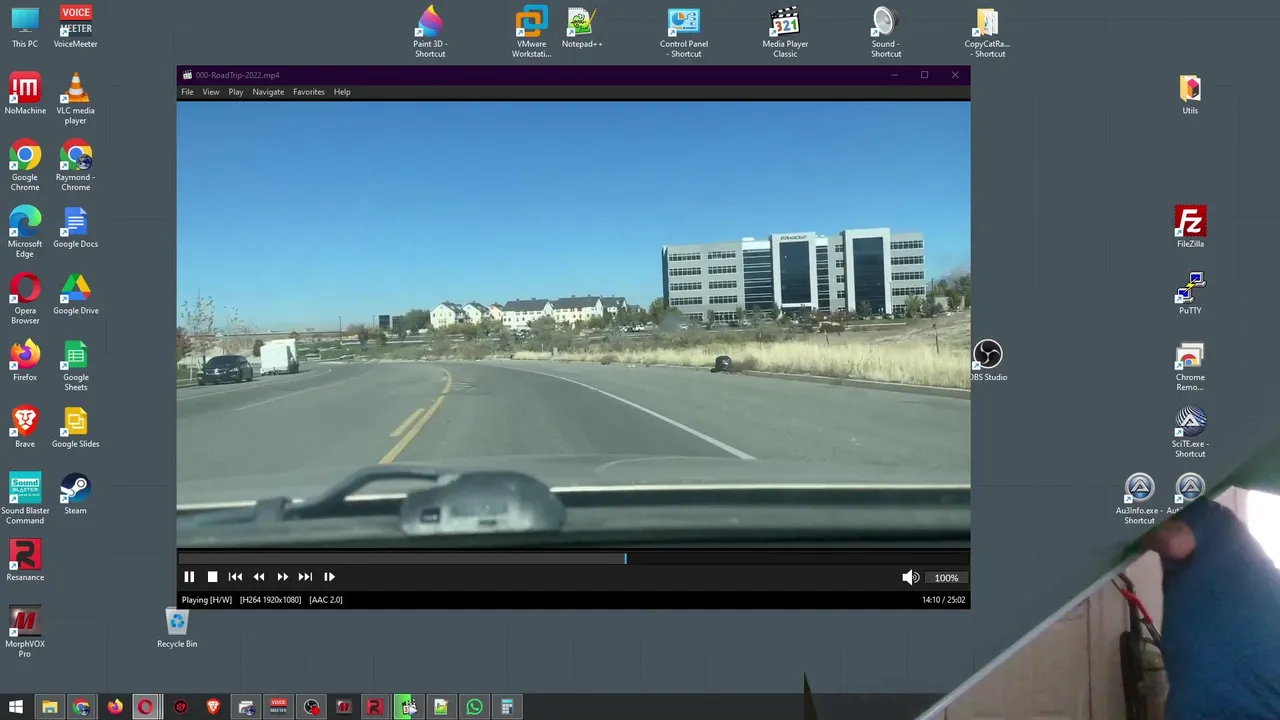Open WhatsApp from taskbar
This screenshot has height=720, width=1280.
pyautogui.click(x=474, y=707)
